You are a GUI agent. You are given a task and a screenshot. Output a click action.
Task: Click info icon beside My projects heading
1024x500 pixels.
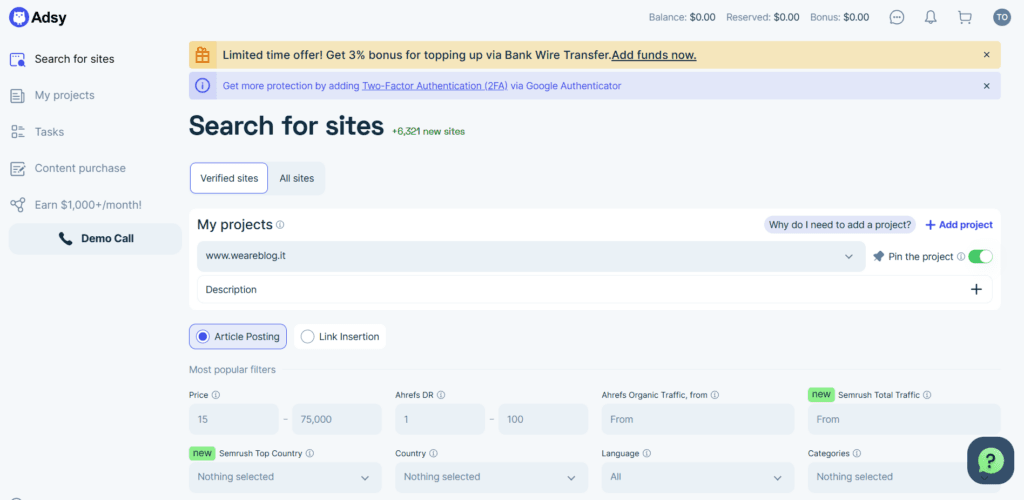(280, 225)
